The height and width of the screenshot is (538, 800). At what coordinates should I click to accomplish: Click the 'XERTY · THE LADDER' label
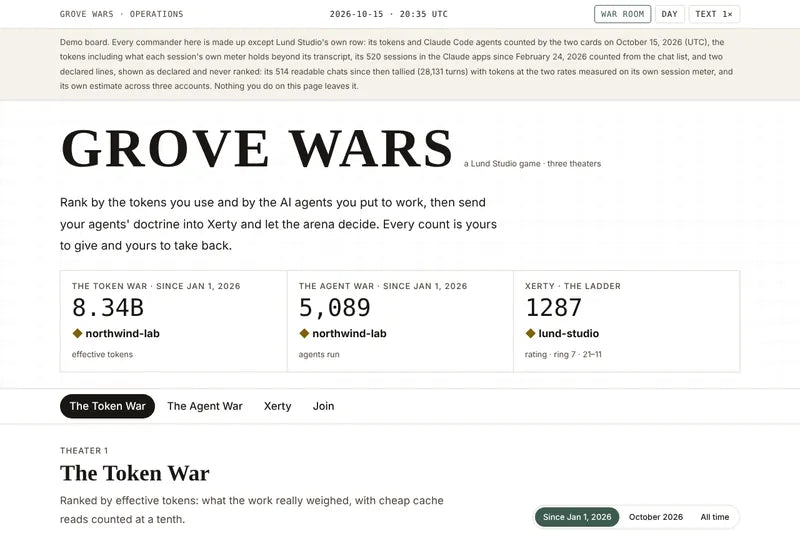click(x=573, y=286)
